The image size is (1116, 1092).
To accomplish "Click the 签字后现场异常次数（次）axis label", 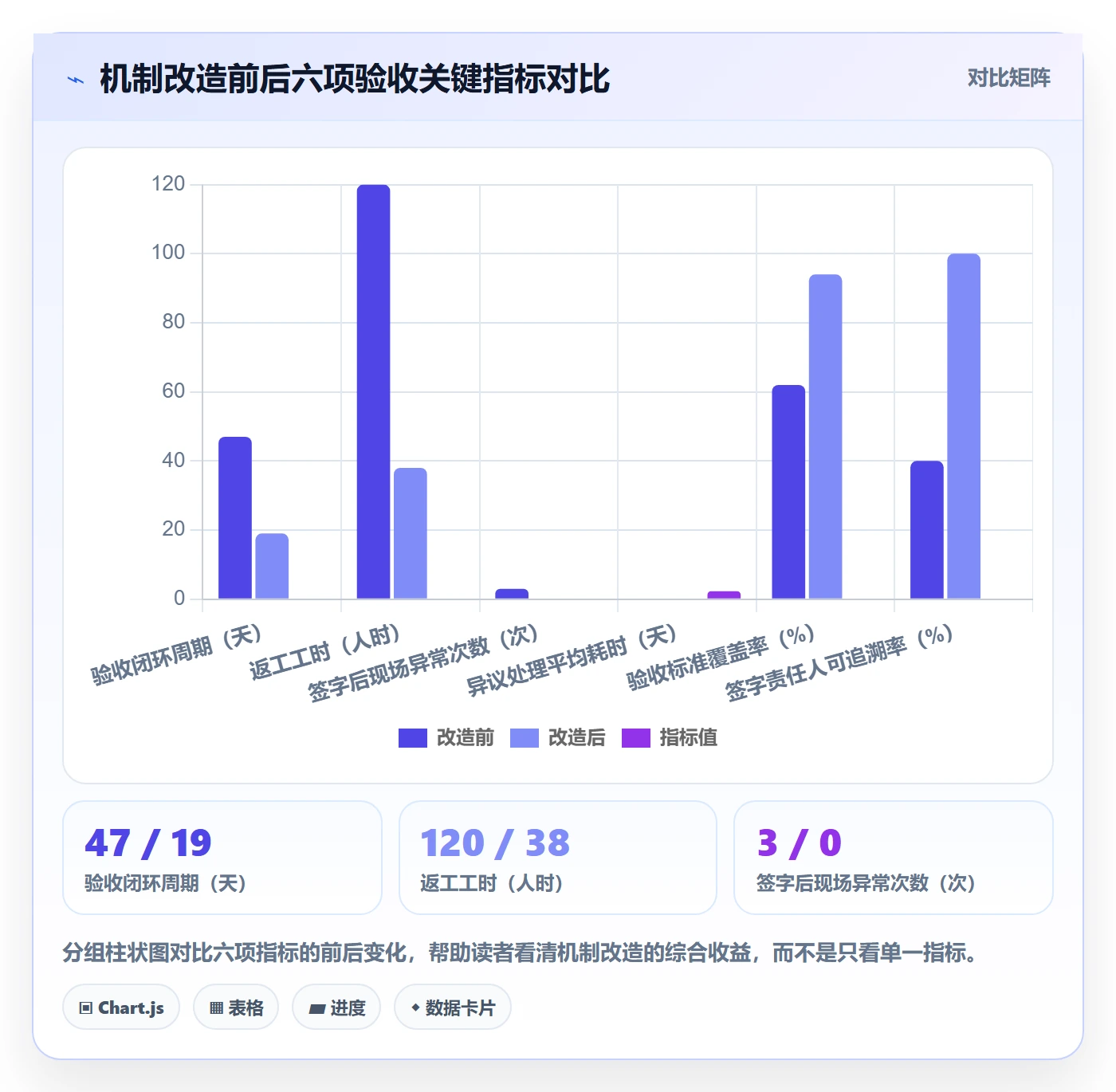I will click(x=423, y=664).
